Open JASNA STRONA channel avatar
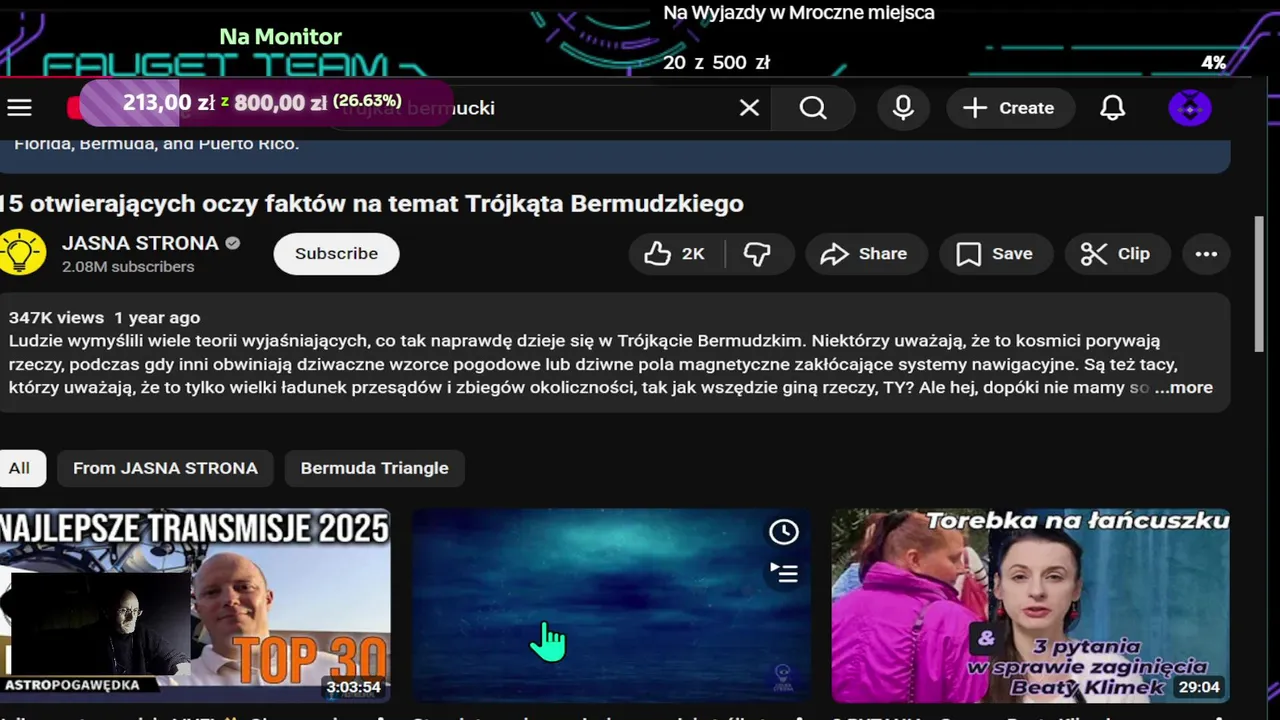1280x720 pixels. (x=21, y=252)
